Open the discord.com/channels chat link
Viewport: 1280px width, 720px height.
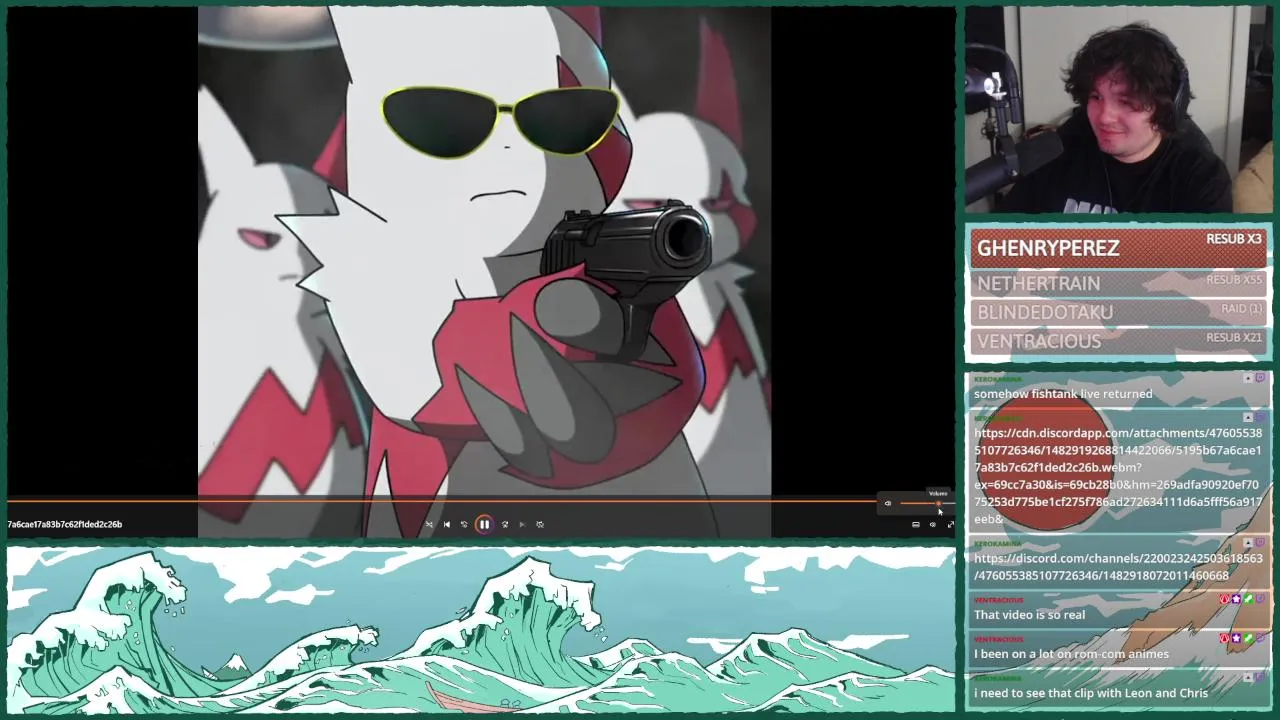tap(1118, 567)
